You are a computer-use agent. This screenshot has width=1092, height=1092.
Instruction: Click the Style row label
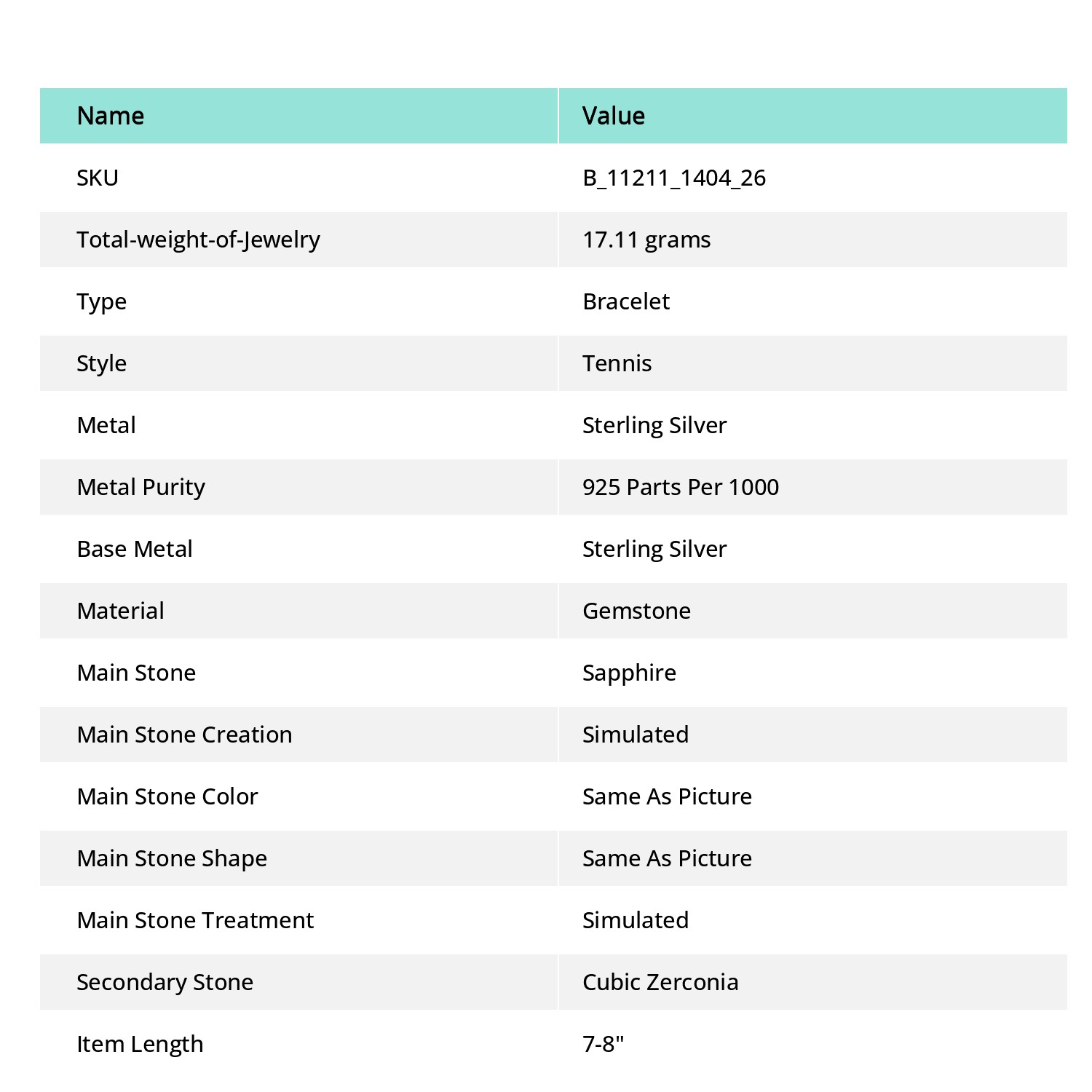(x=102, y=364)
